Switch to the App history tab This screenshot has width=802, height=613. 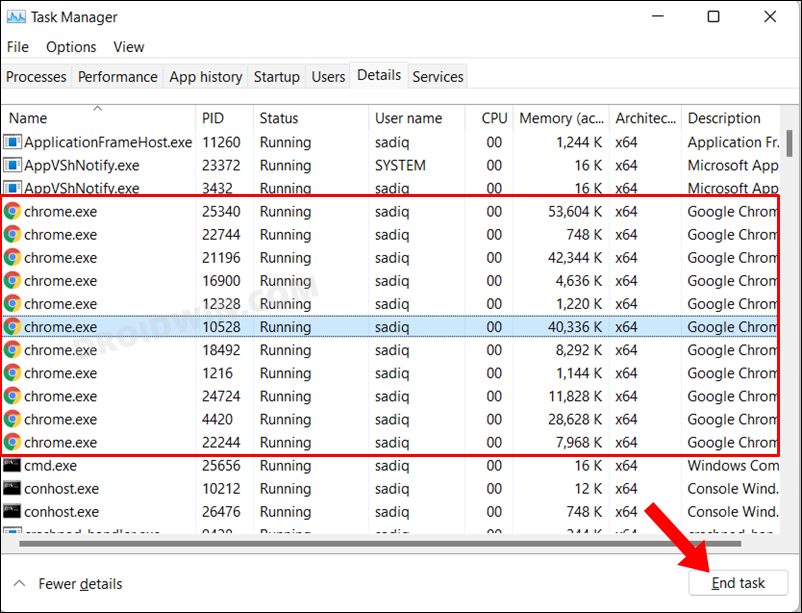point(206,77)
